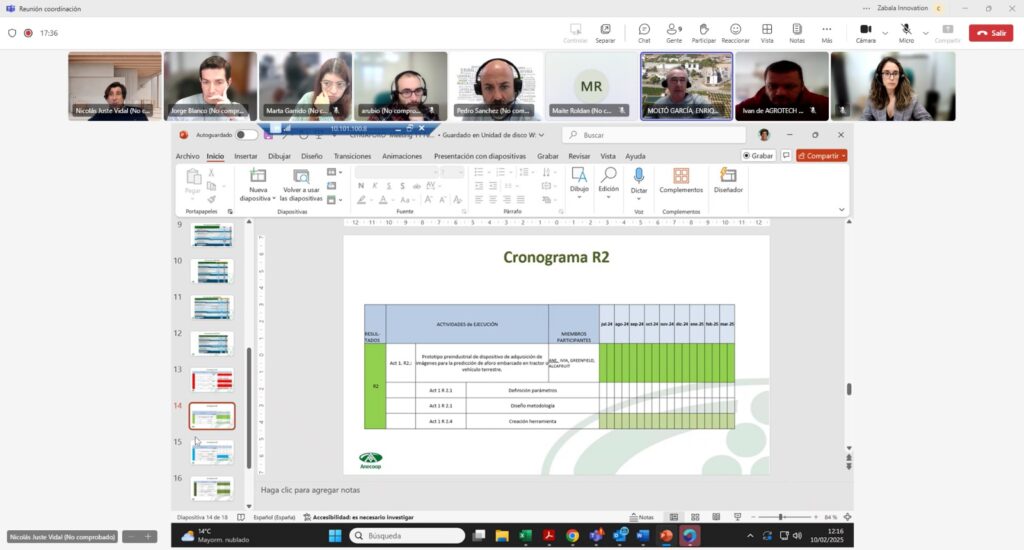Open the Animaciones ribbon tab
Screen dimensions: 1024x550
pos(402,156)
